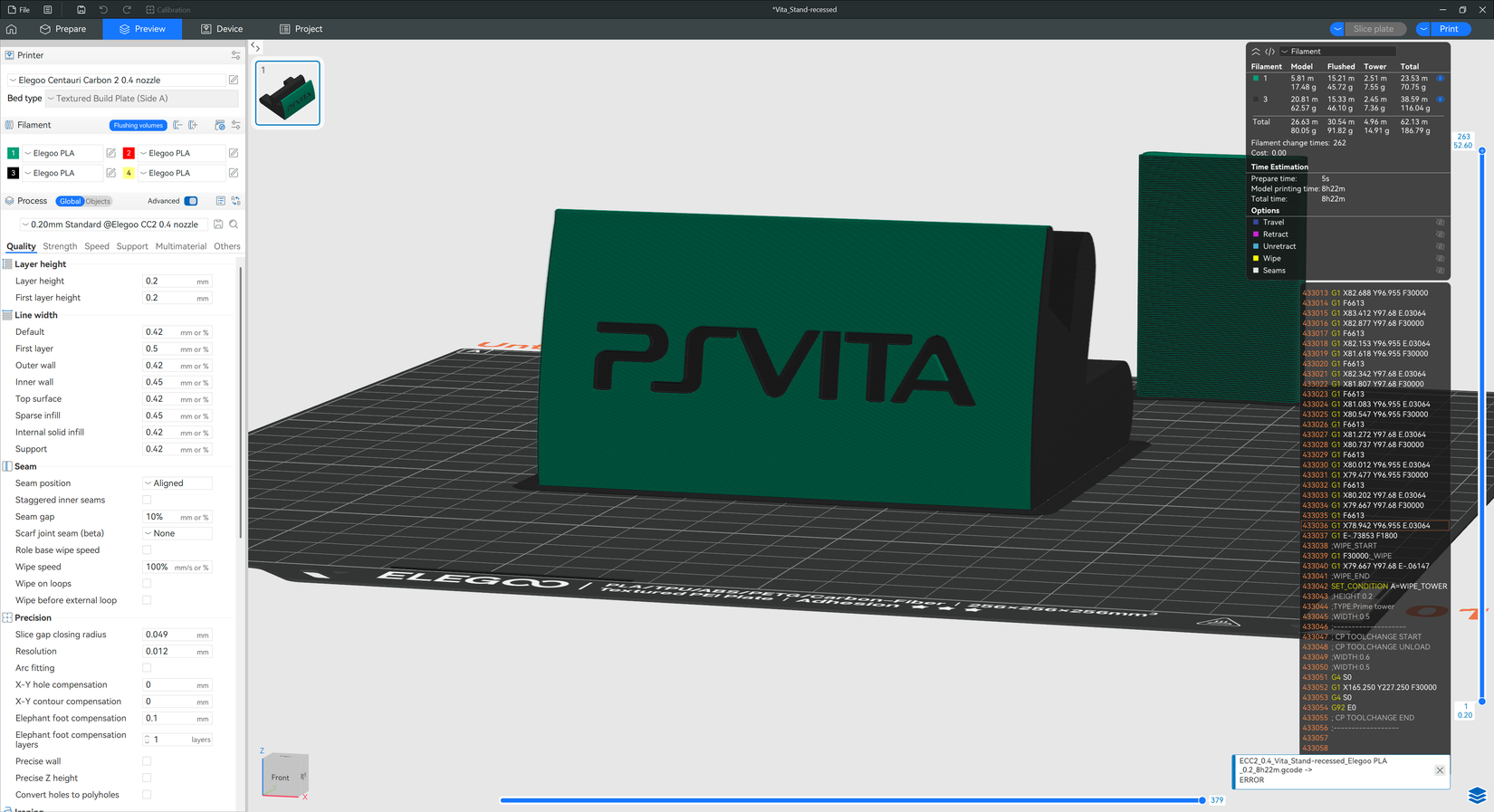Open the filament sync icon
This screenshot has width=1494, height=812.
[219, 125]
